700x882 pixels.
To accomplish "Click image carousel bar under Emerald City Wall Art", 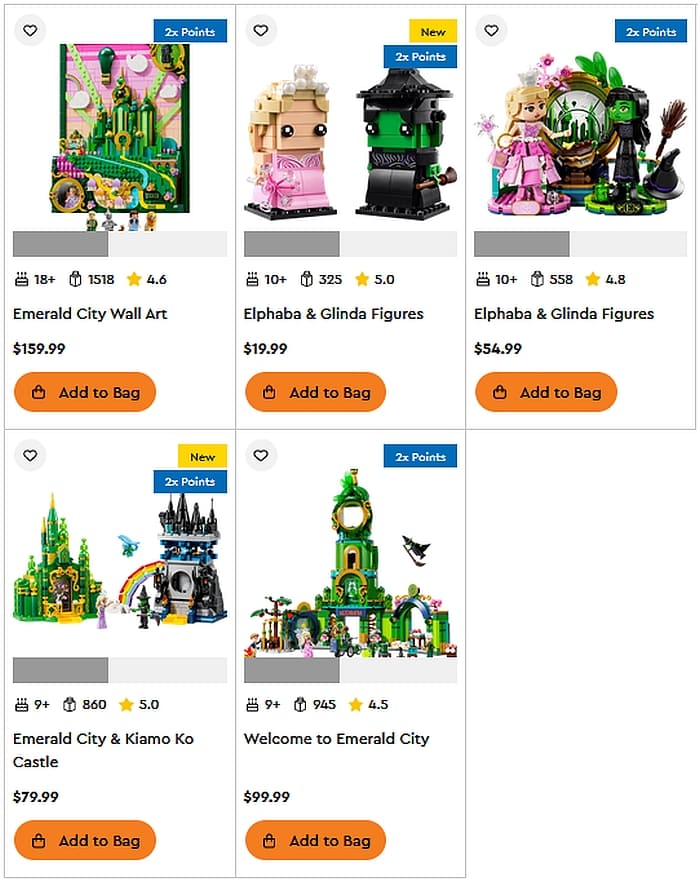I will pos(120,244).
